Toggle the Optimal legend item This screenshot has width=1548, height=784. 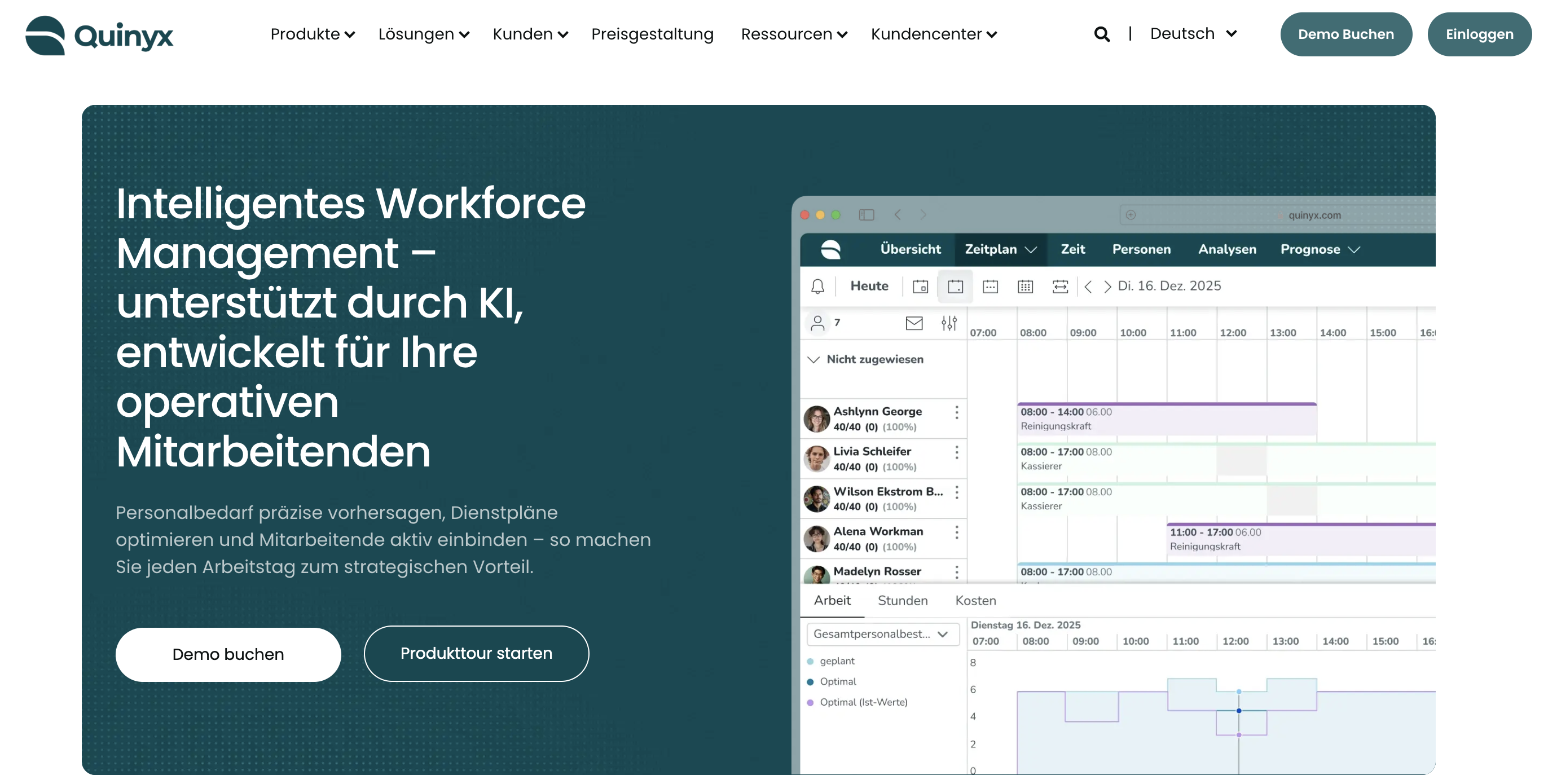click(838, 681)
